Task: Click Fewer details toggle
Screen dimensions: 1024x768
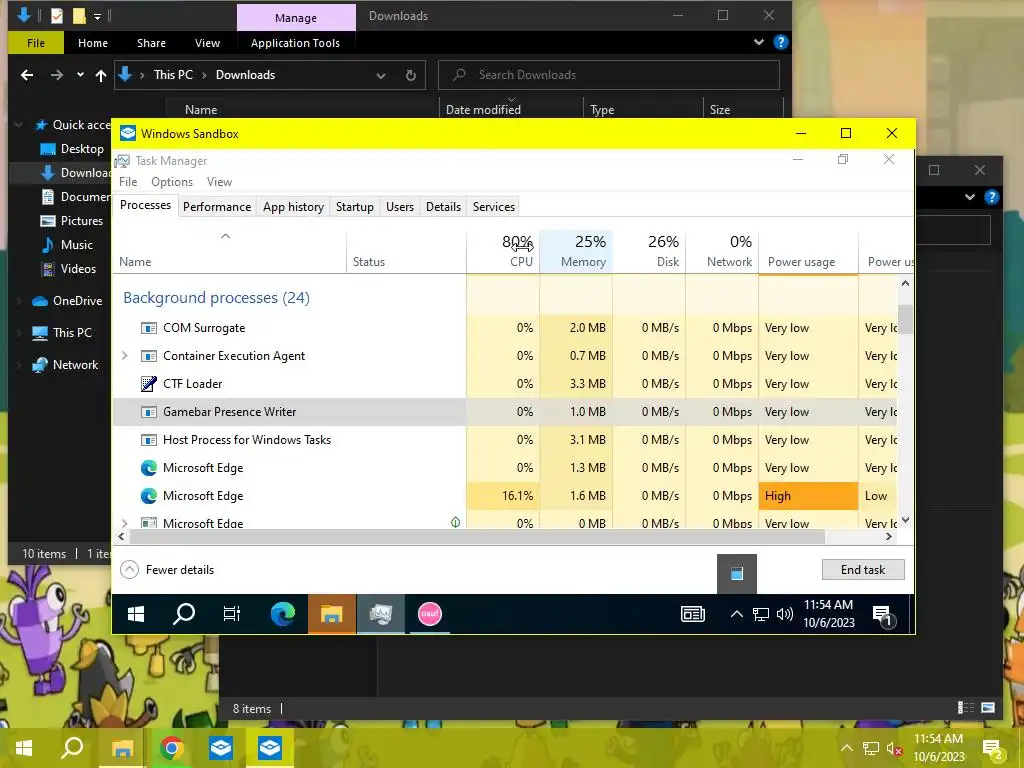Action: (168, 570)
